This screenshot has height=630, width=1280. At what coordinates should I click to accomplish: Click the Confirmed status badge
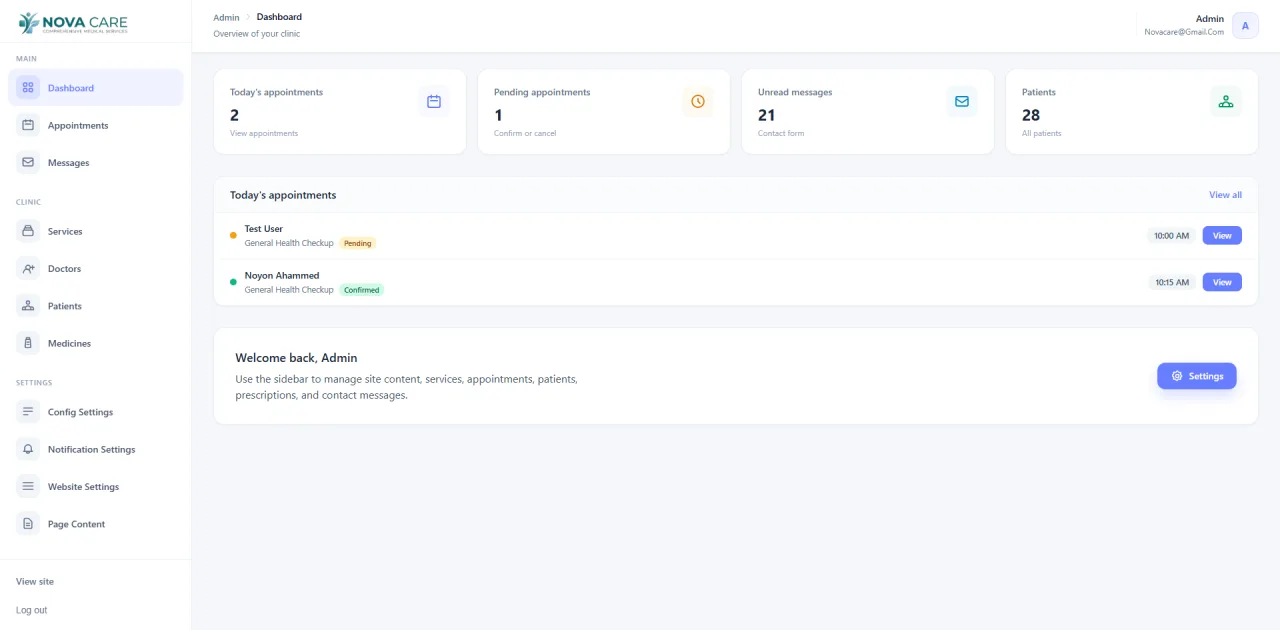pos(362,290)
